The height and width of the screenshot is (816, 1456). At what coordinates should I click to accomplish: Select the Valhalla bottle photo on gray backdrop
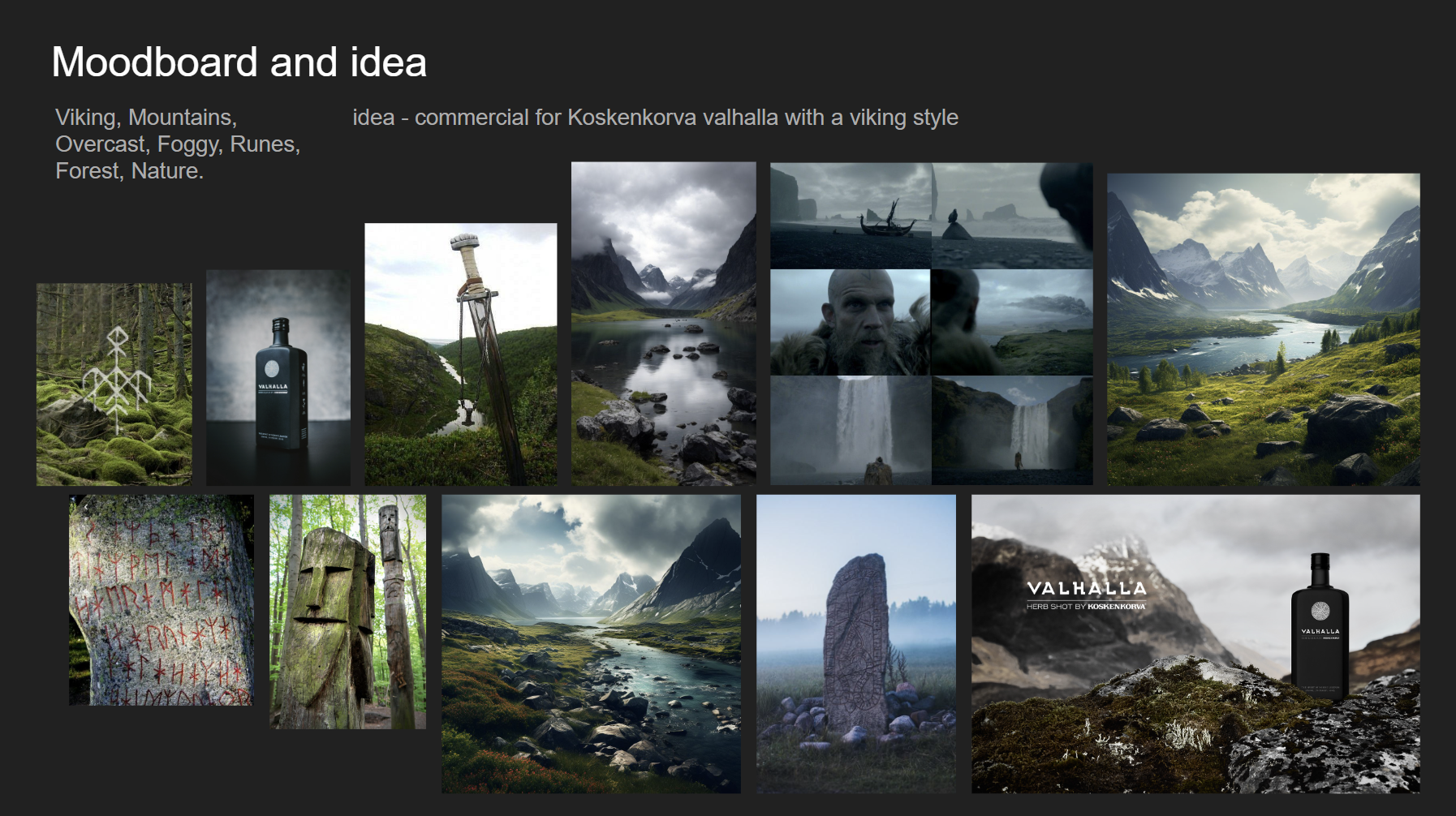278,378
